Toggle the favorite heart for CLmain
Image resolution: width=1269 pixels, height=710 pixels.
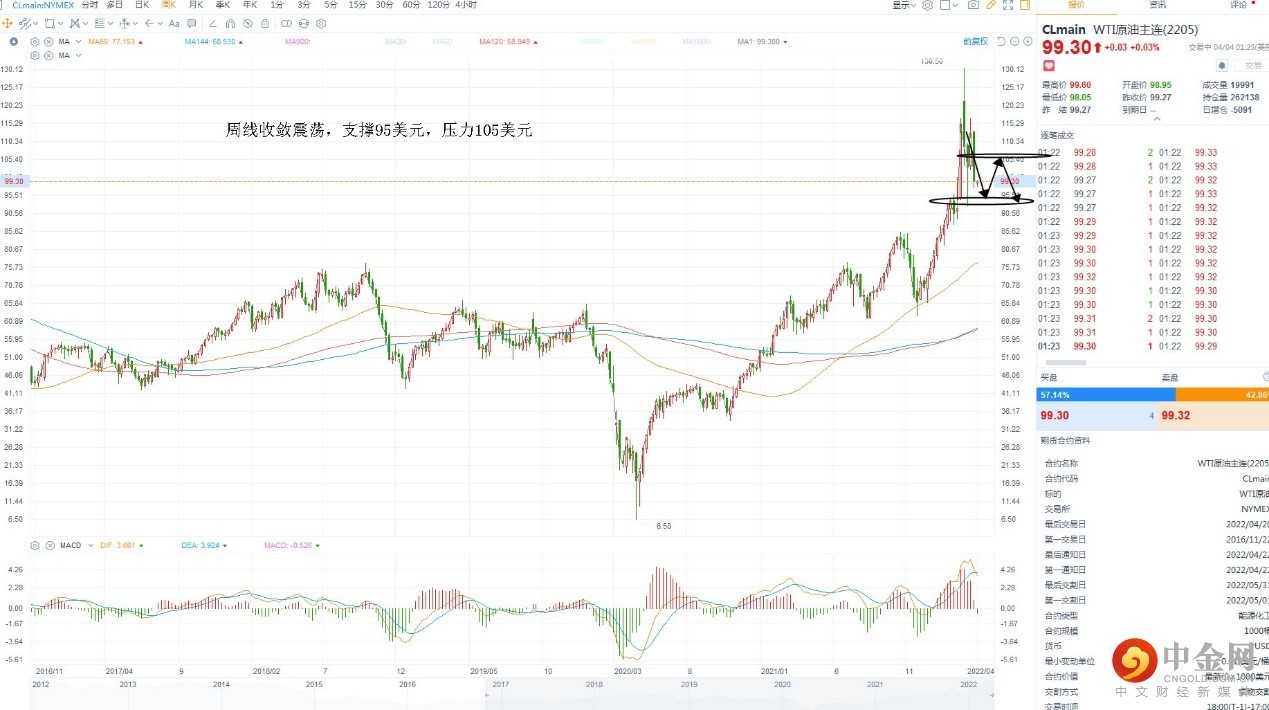[x=1050, y=65]
